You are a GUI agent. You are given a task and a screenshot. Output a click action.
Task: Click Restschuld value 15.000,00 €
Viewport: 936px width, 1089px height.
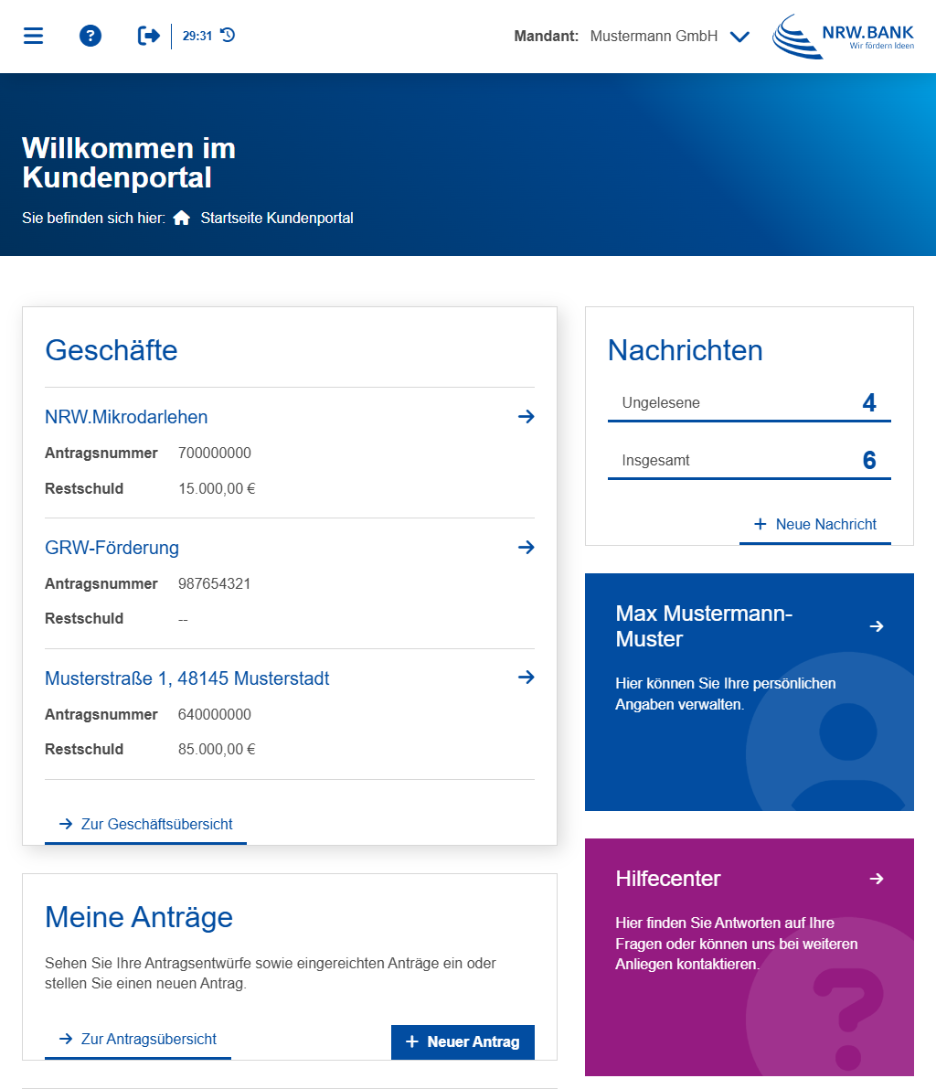pos(217,489)
